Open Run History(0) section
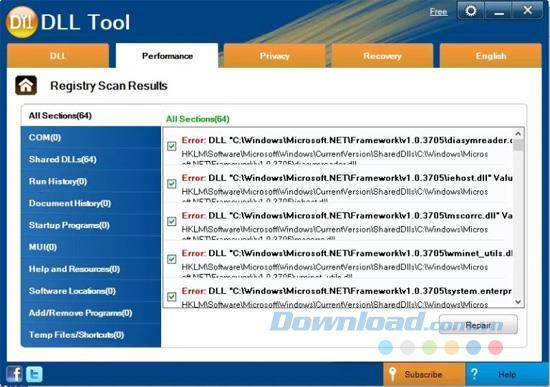 (91, 181)
